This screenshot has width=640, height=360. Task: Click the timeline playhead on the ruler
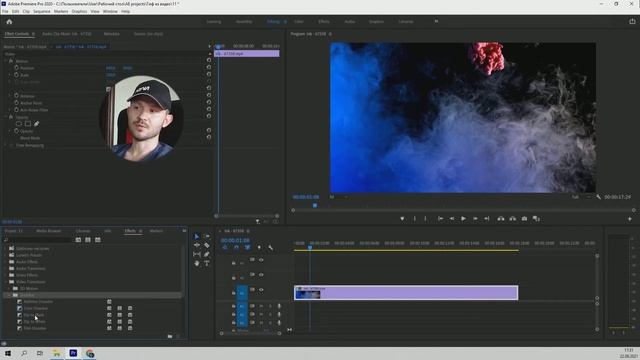click(310, 247)
